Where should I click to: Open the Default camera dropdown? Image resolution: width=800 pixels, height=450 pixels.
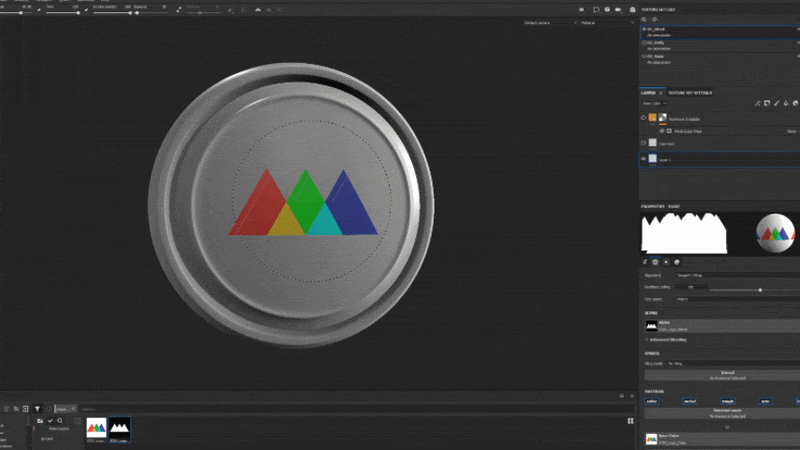point(550,23)
